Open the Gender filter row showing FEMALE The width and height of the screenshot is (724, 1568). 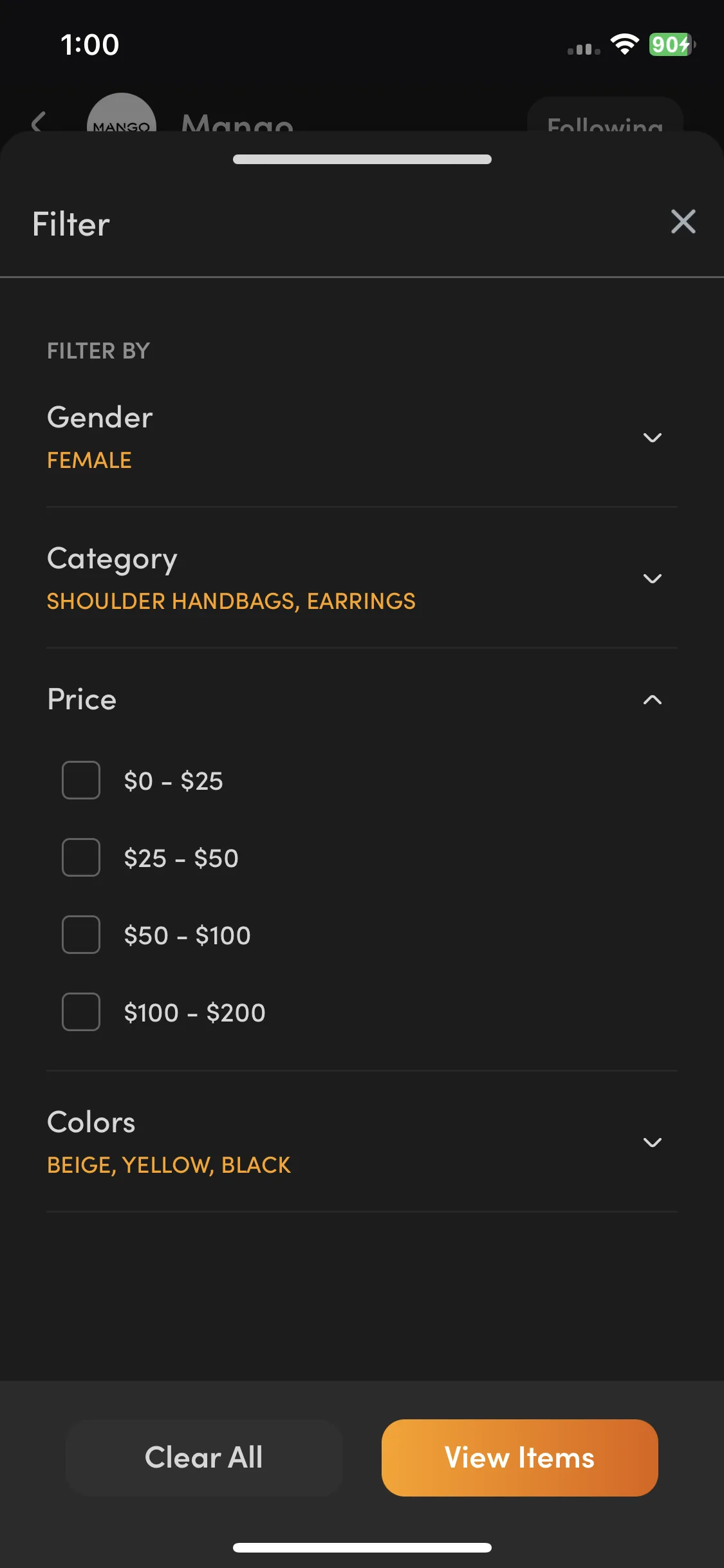pyautogui.click(x=362, y=438)
